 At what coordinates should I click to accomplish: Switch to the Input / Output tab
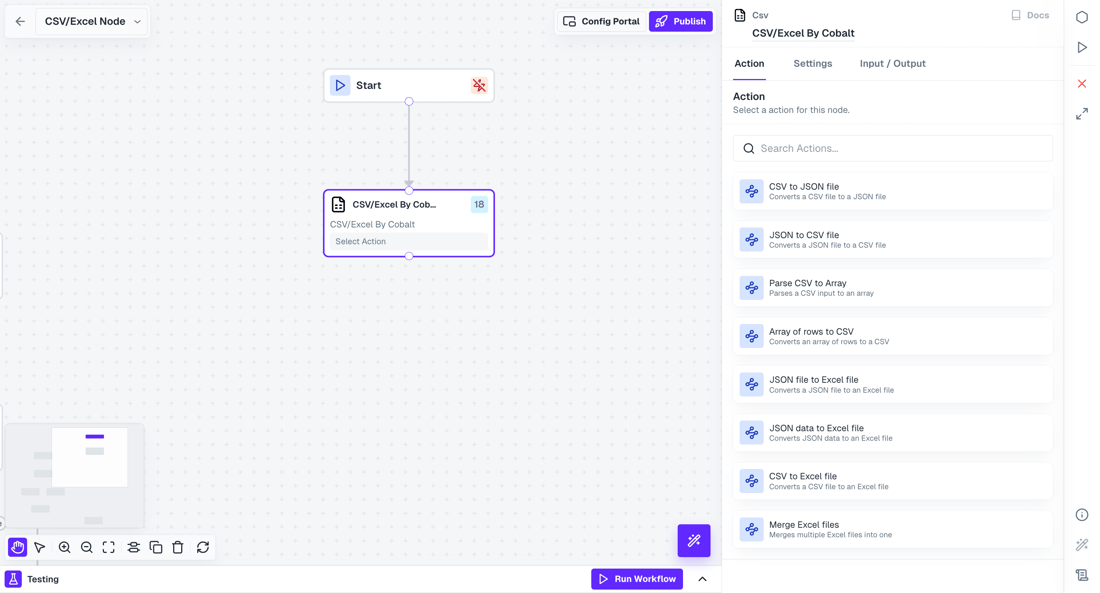(x=892, y=64)
